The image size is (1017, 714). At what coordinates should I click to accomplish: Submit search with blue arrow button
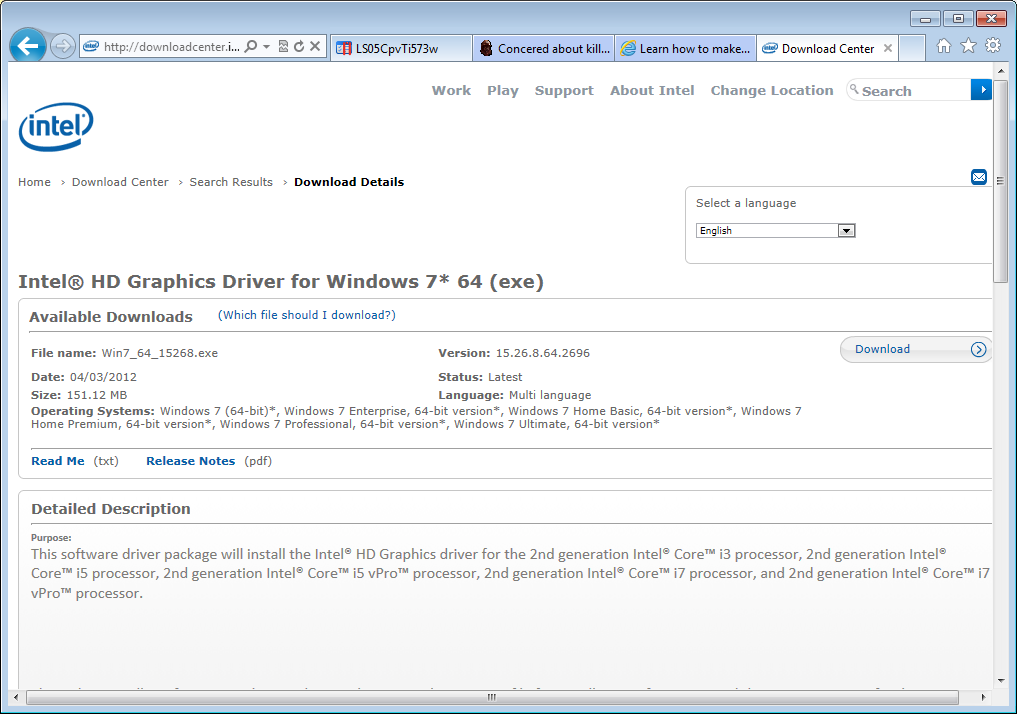tap(981, 90)
